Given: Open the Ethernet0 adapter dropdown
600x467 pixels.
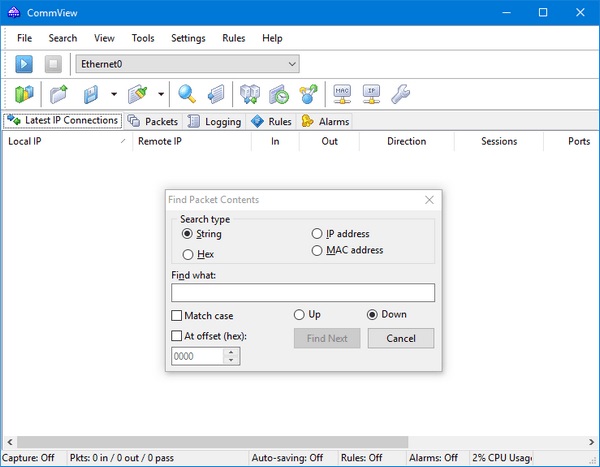Looking at the screenshot, I should (x=188, y=64).
